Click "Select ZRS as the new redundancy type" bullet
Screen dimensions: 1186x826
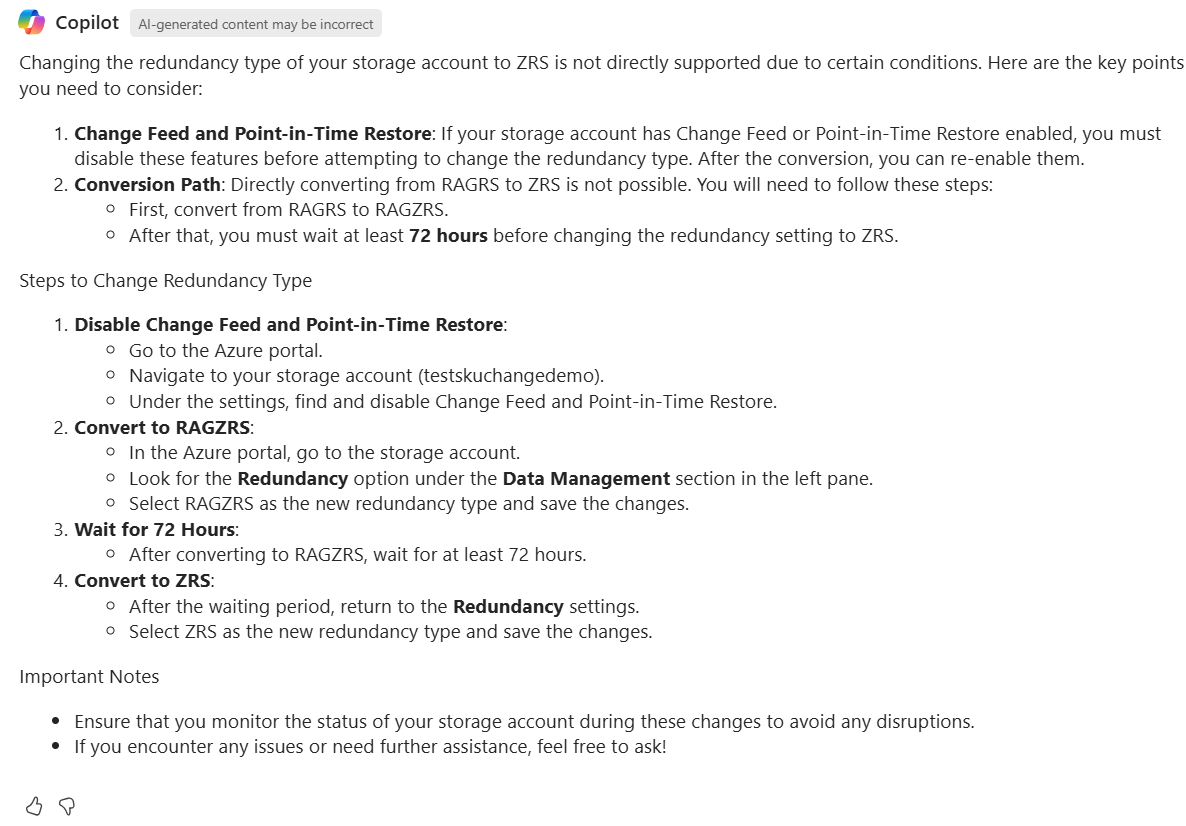click(x=390, y=631)
